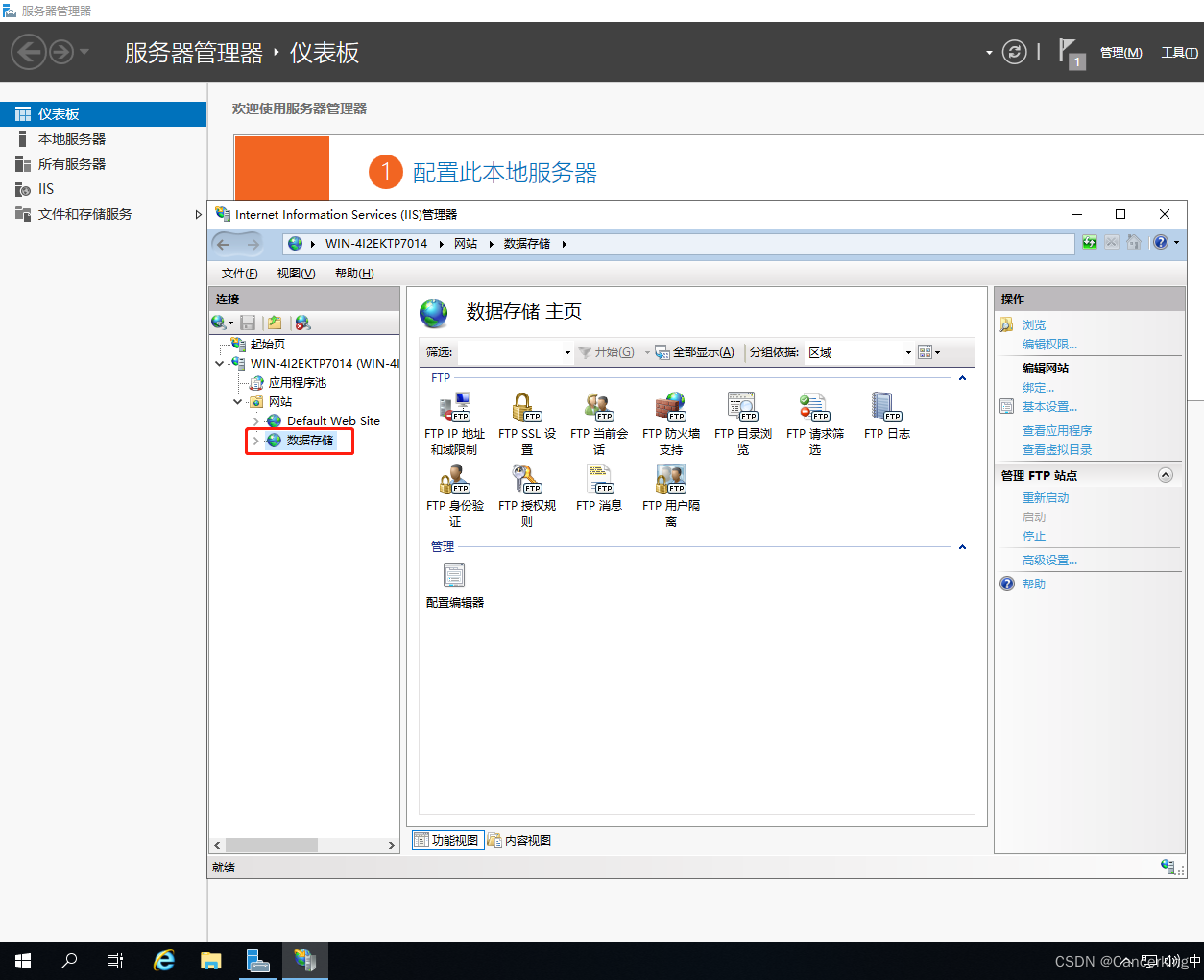Click 绑定... action link
1204x980 pixels.
click(1038, 388)
